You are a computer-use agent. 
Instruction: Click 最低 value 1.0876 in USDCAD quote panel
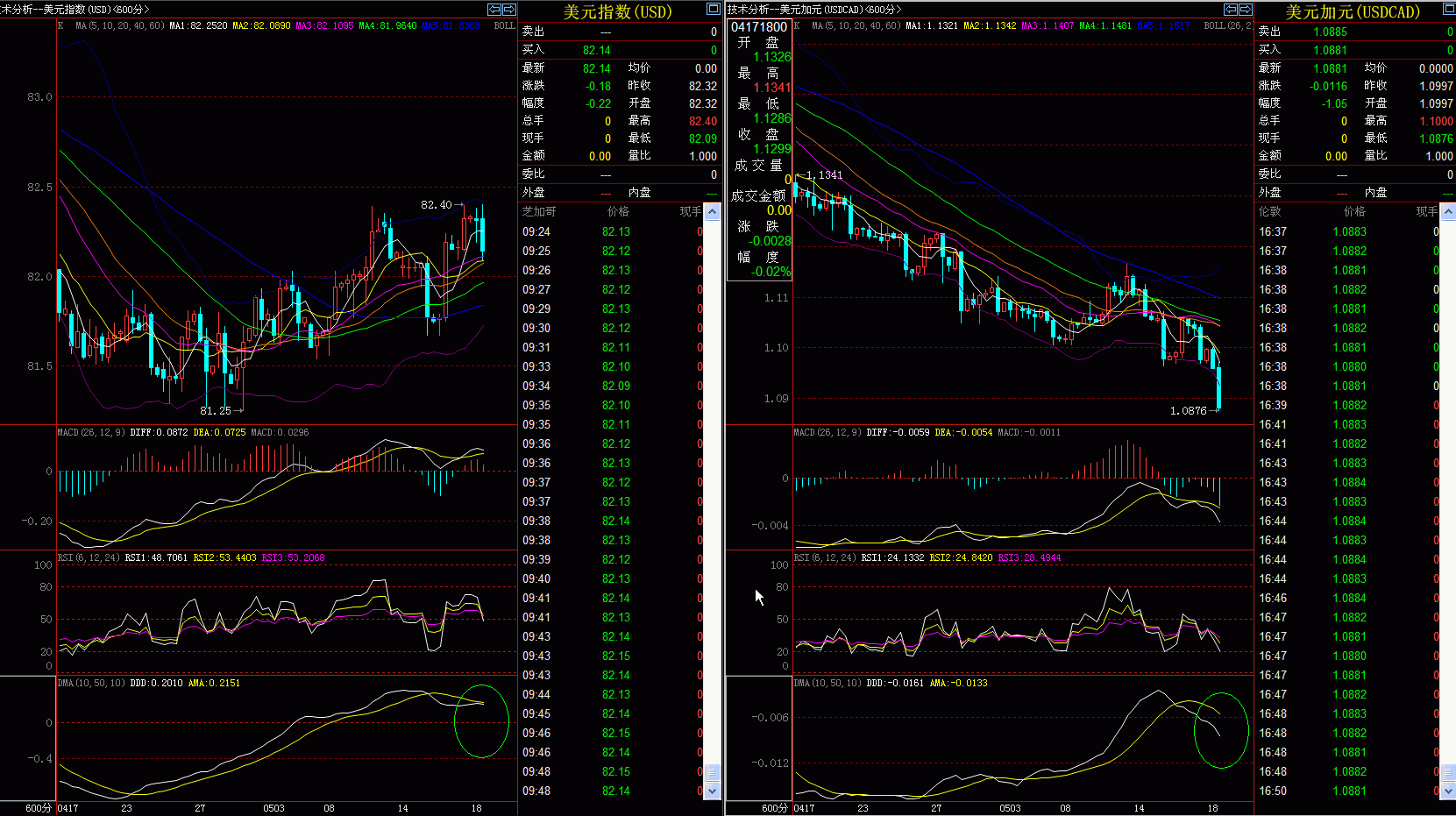tap(1437, 138)
